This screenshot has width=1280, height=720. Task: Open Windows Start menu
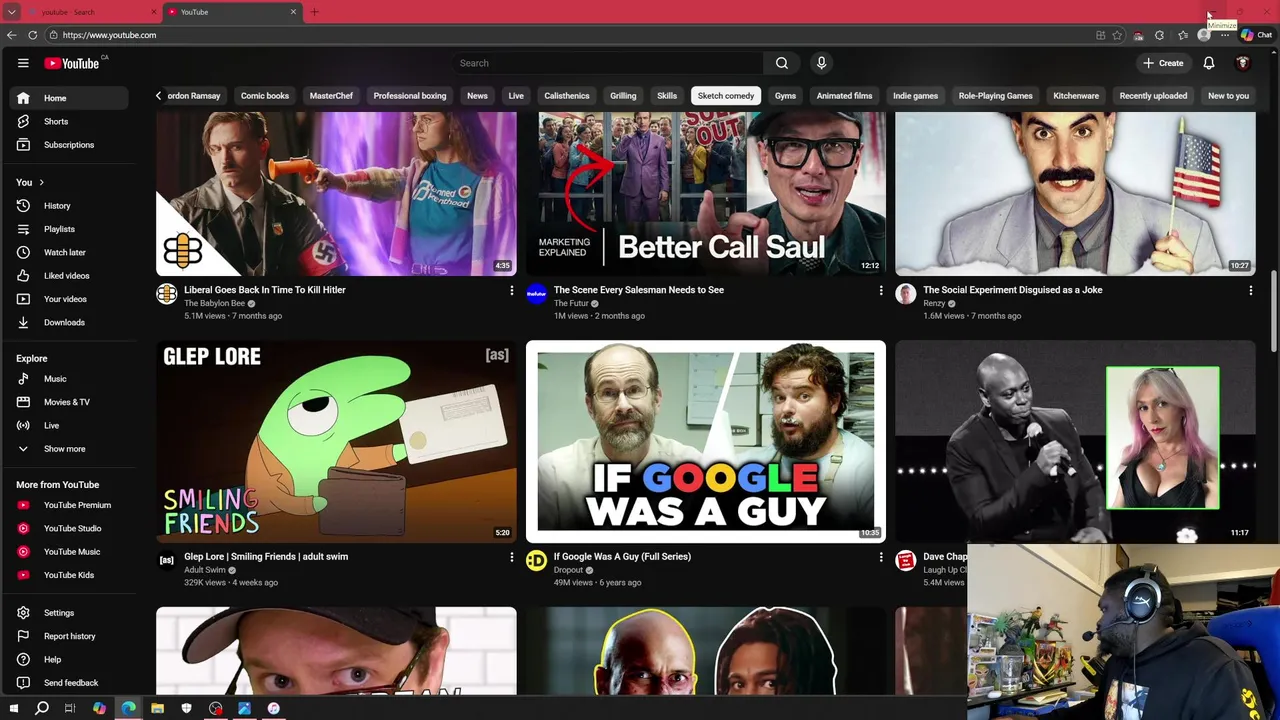(x=14, y=708)
